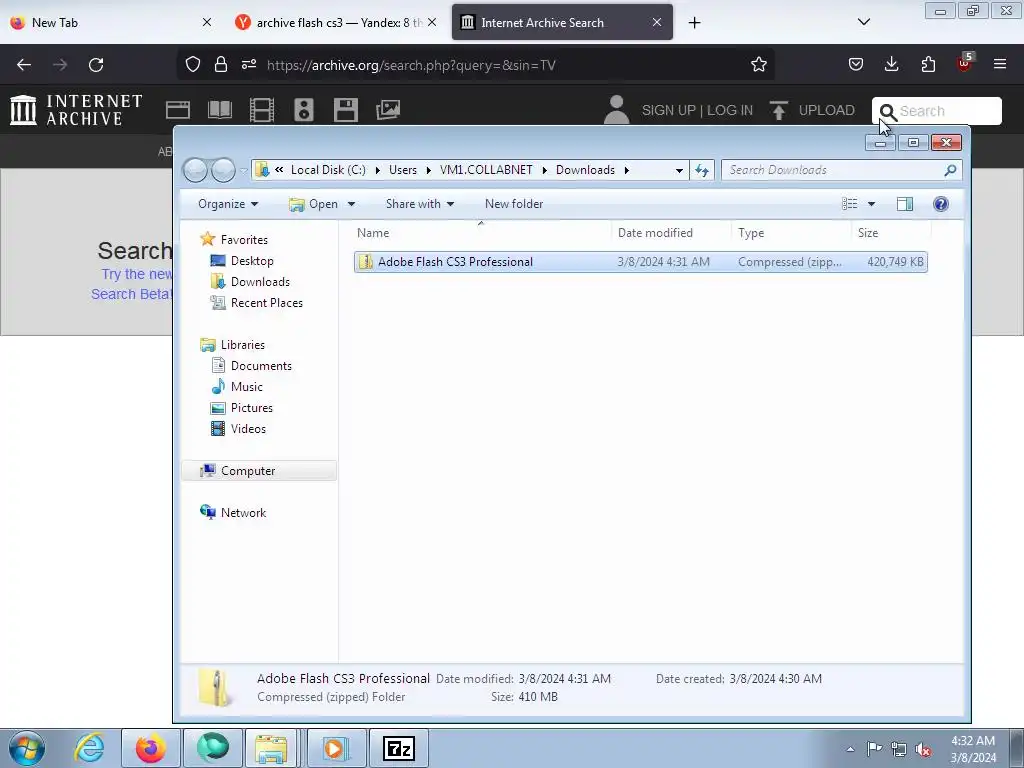Click the Open button in Explorer toolbar
The height and width of the screenshot is (768, 1024).
coord(314,204)
